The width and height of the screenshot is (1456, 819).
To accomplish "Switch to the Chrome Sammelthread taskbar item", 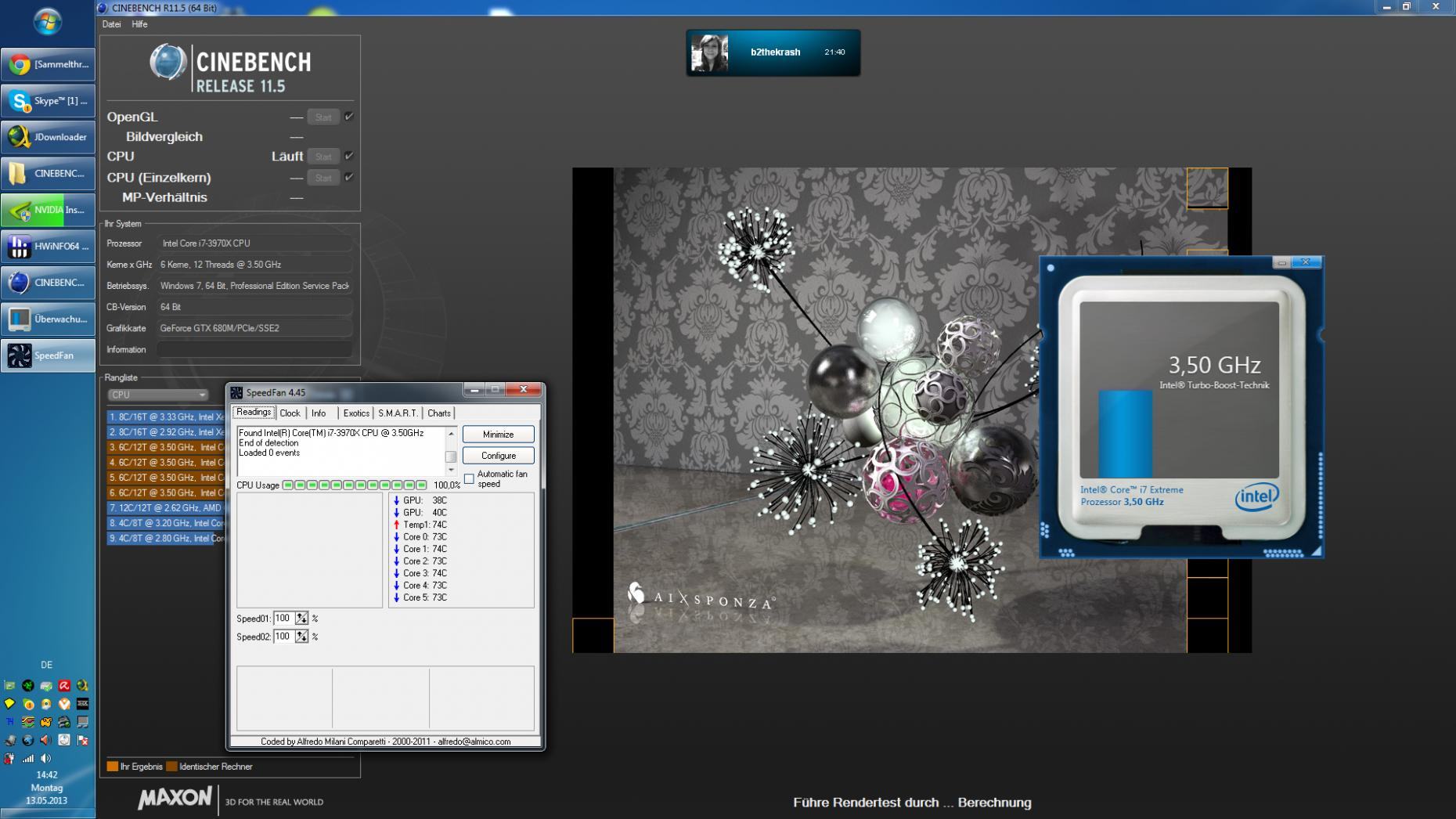I will pyautogui.click(x=48, y=64).
